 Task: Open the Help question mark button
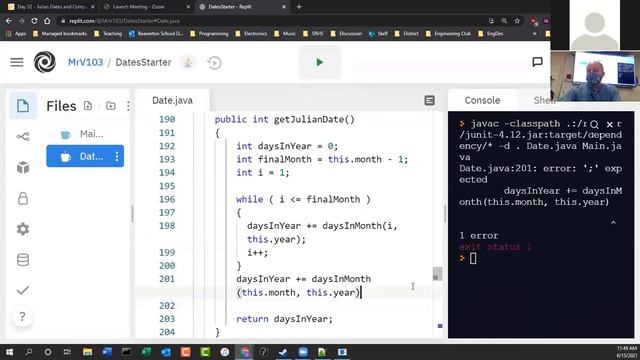pyautogui.click(x=22, y=316)
